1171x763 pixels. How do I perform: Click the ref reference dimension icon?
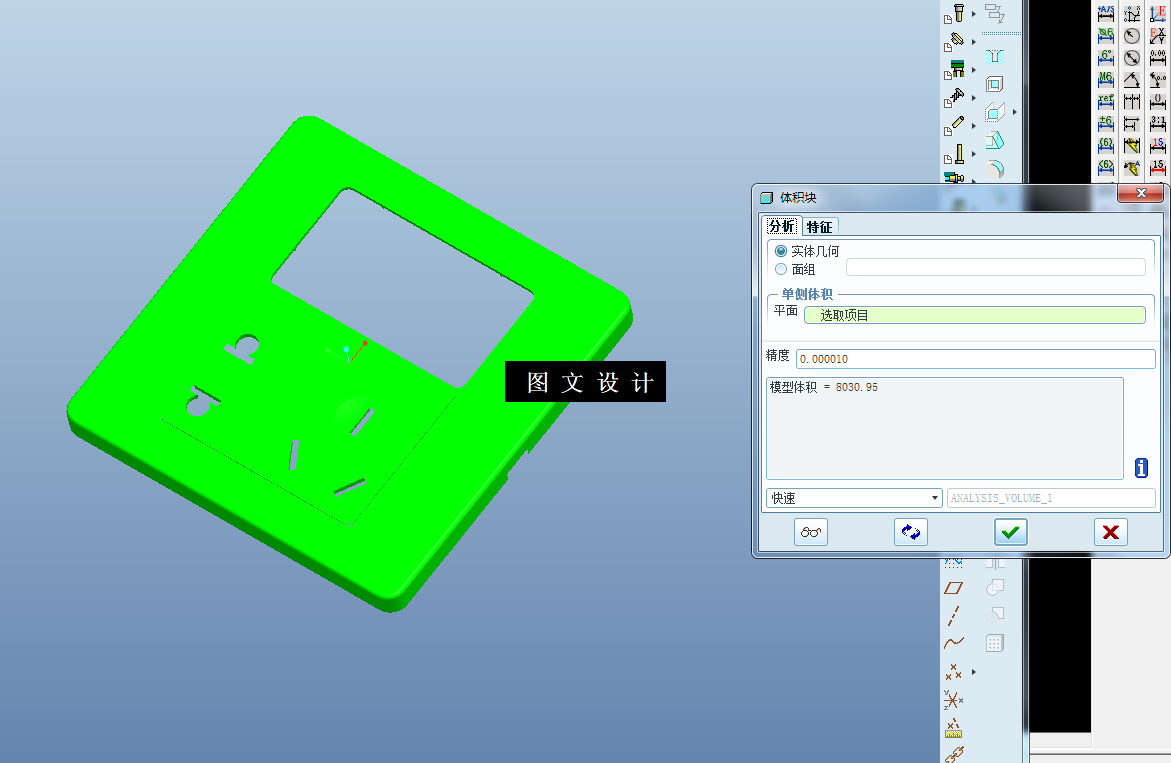tap(1106, 101)
